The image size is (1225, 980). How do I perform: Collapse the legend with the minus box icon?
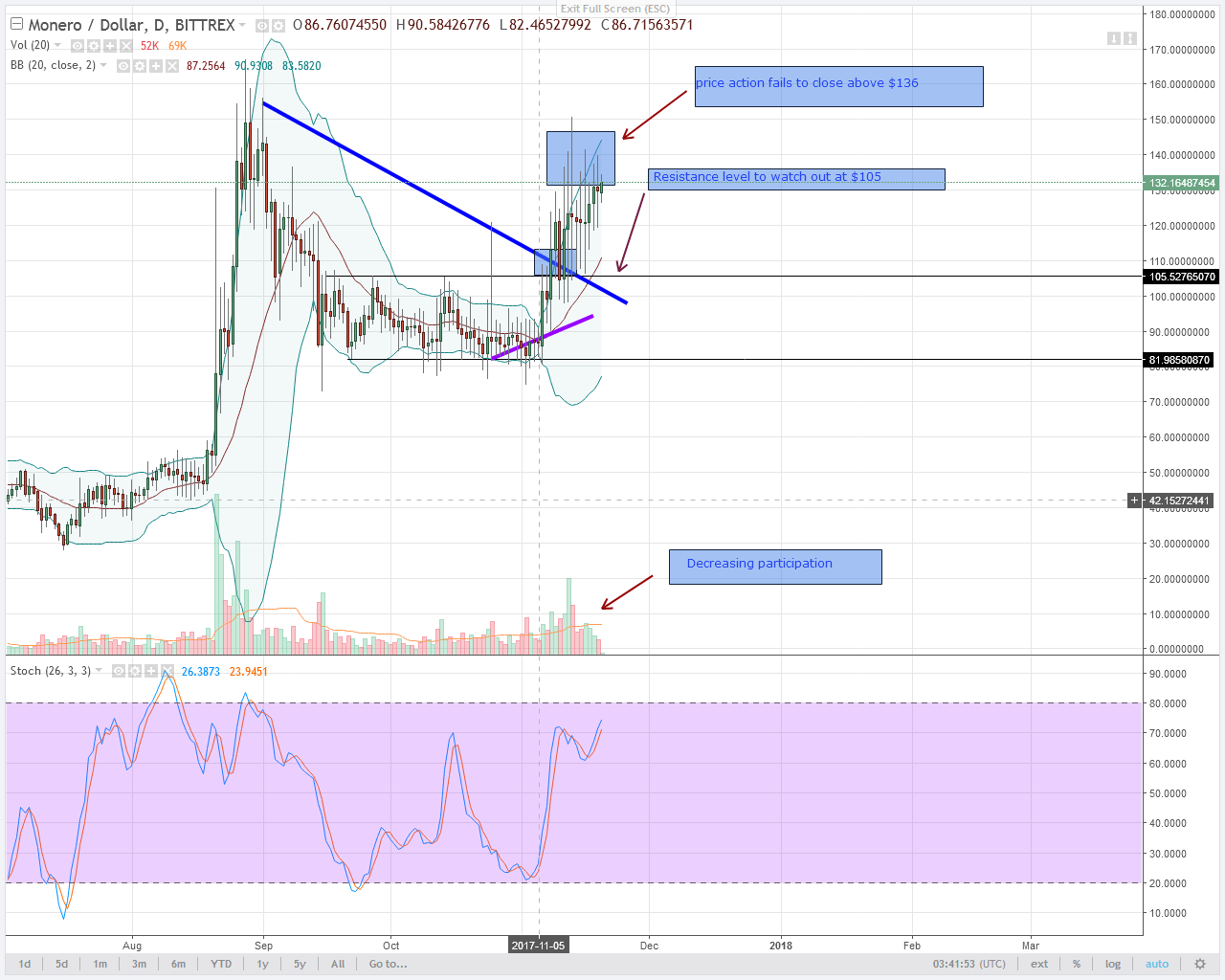(x=16, y=24)
